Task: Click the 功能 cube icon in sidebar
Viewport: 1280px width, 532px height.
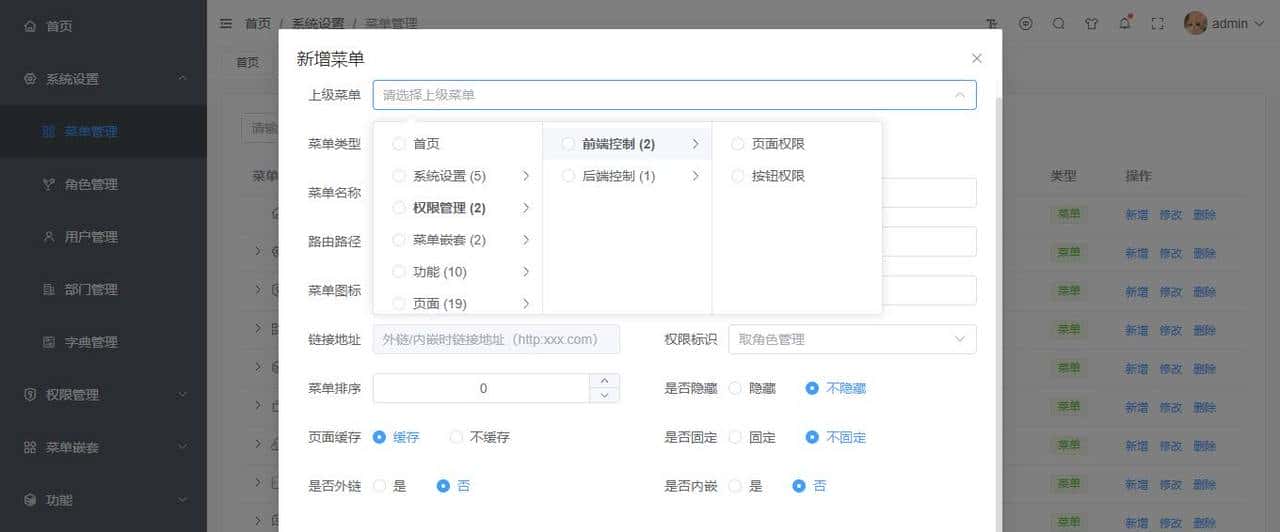Action: [30, 500]
